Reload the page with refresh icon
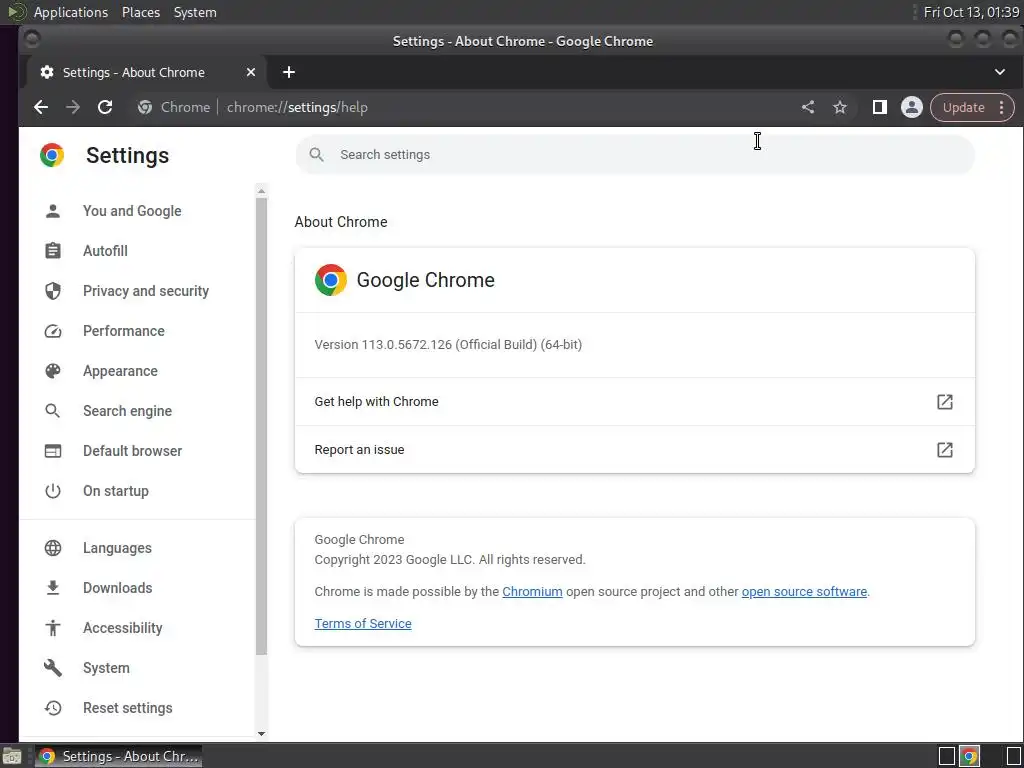The height and width of the screenshot is (768, 1024). point(105,108)
